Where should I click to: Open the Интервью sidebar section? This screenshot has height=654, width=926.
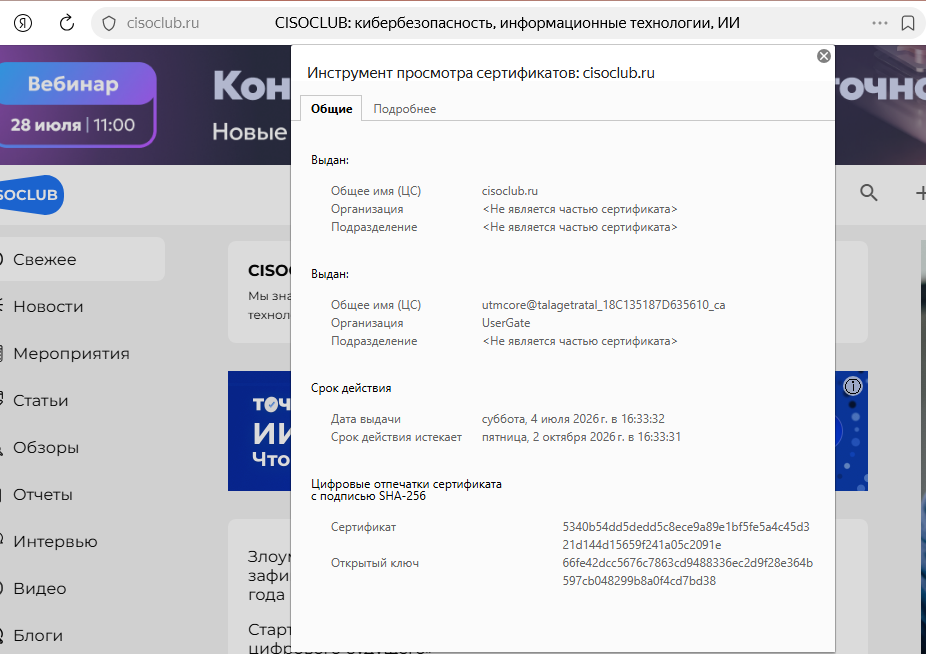[55, 542]
